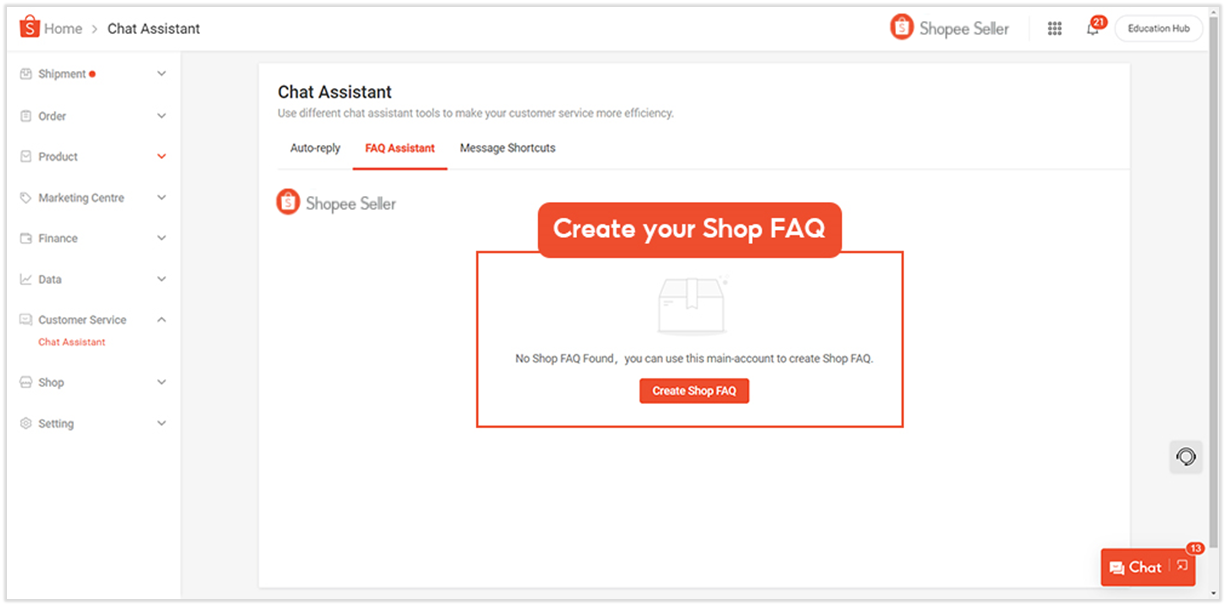Open the headset support icon on the right edge
This screenshot has width=1226, height=606.
1186,457
